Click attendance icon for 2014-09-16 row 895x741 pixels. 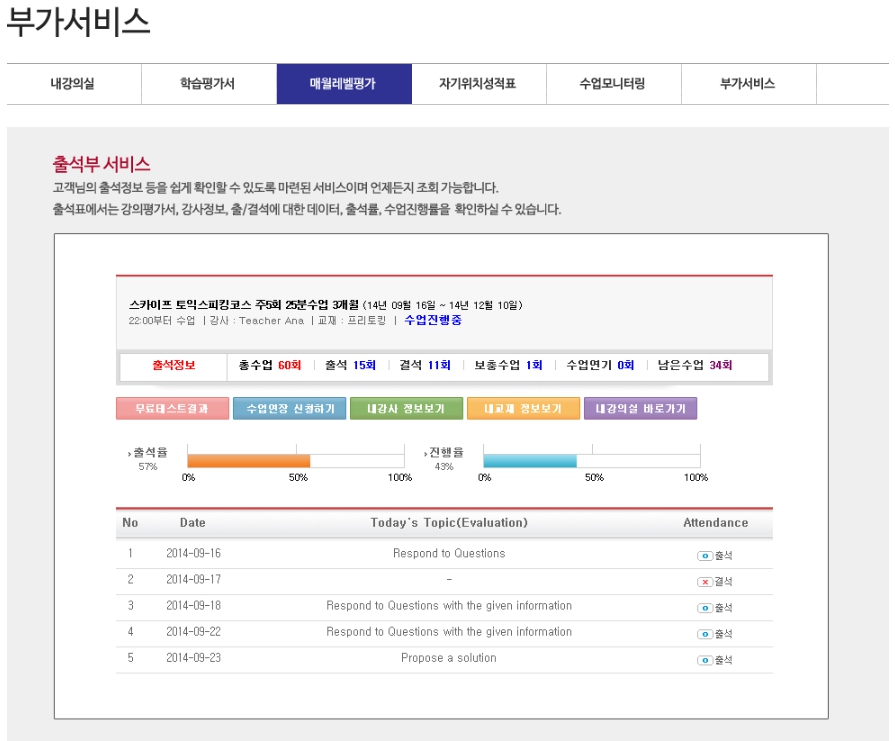point(704,555)
